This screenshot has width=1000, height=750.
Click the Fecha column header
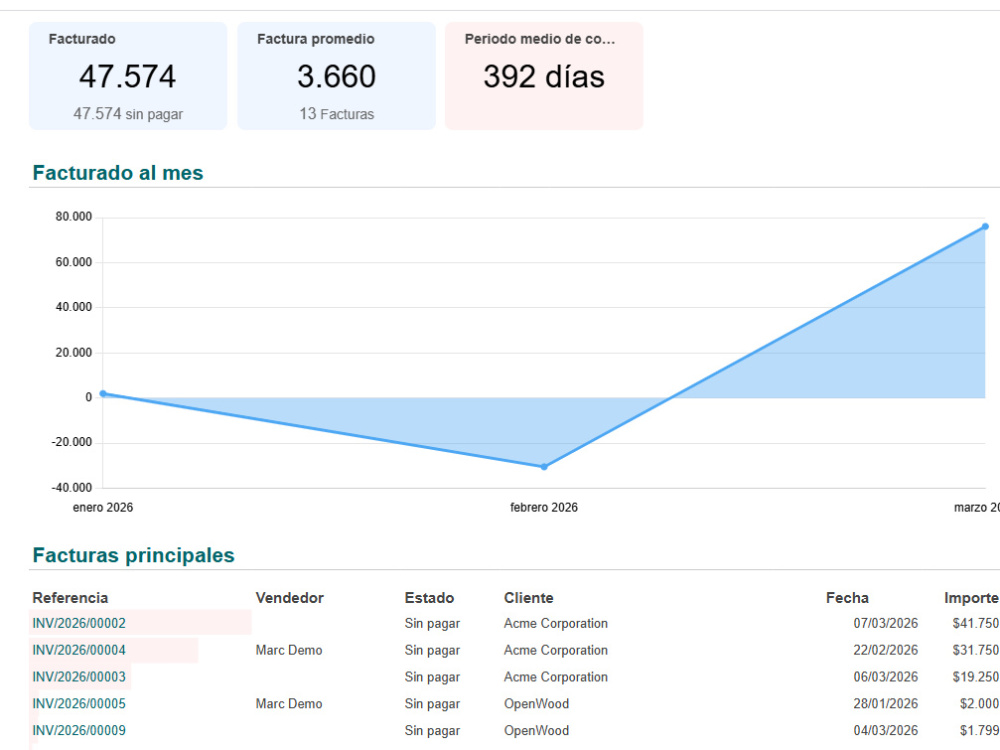(x=847, y=598)
